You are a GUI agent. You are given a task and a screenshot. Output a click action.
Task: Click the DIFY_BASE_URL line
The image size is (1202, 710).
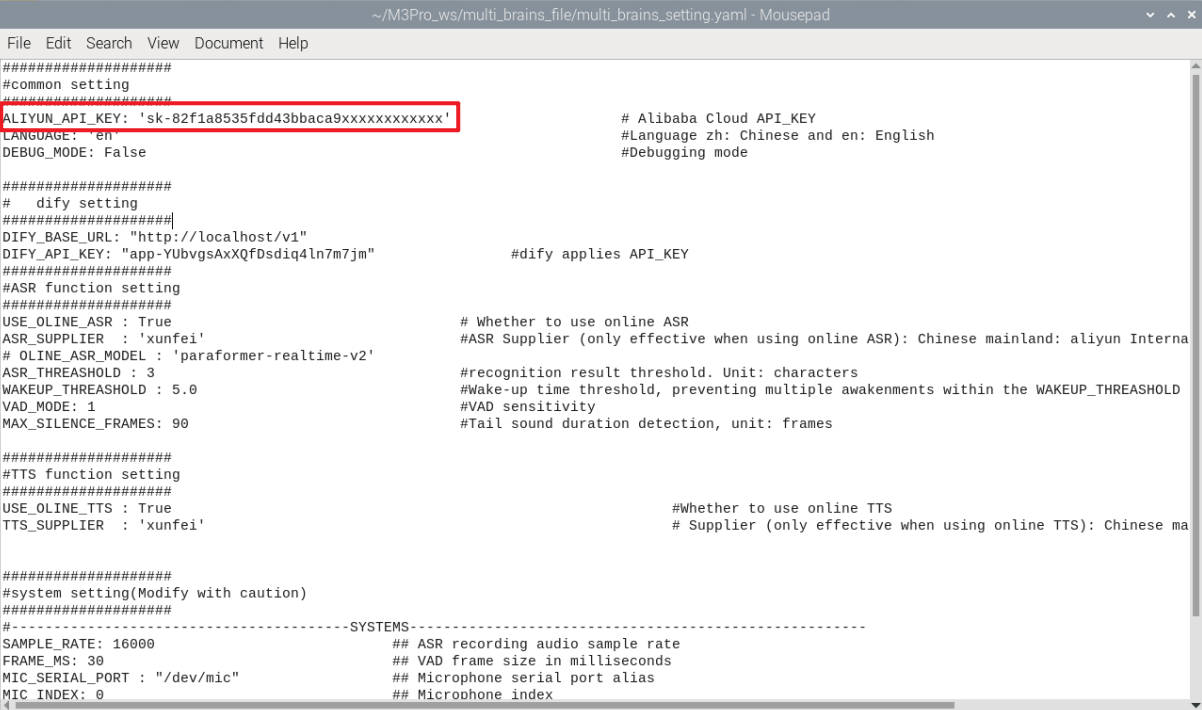coord(154,237)
